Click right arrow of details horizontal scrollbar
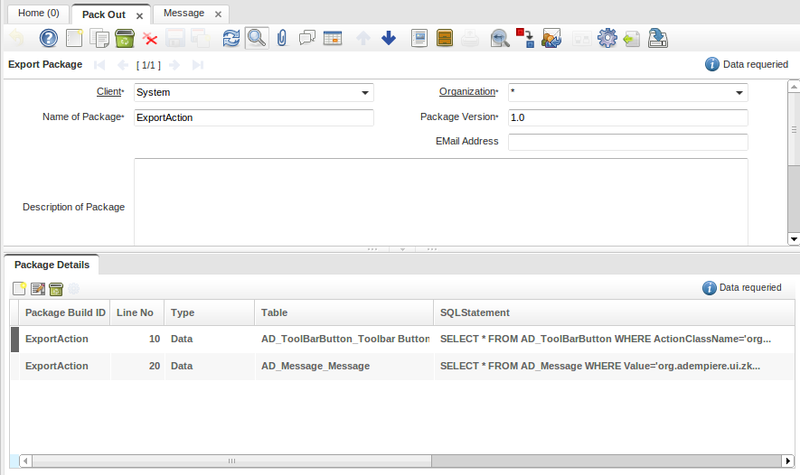The height and width of the screenshot is (475, 800). 788,461
